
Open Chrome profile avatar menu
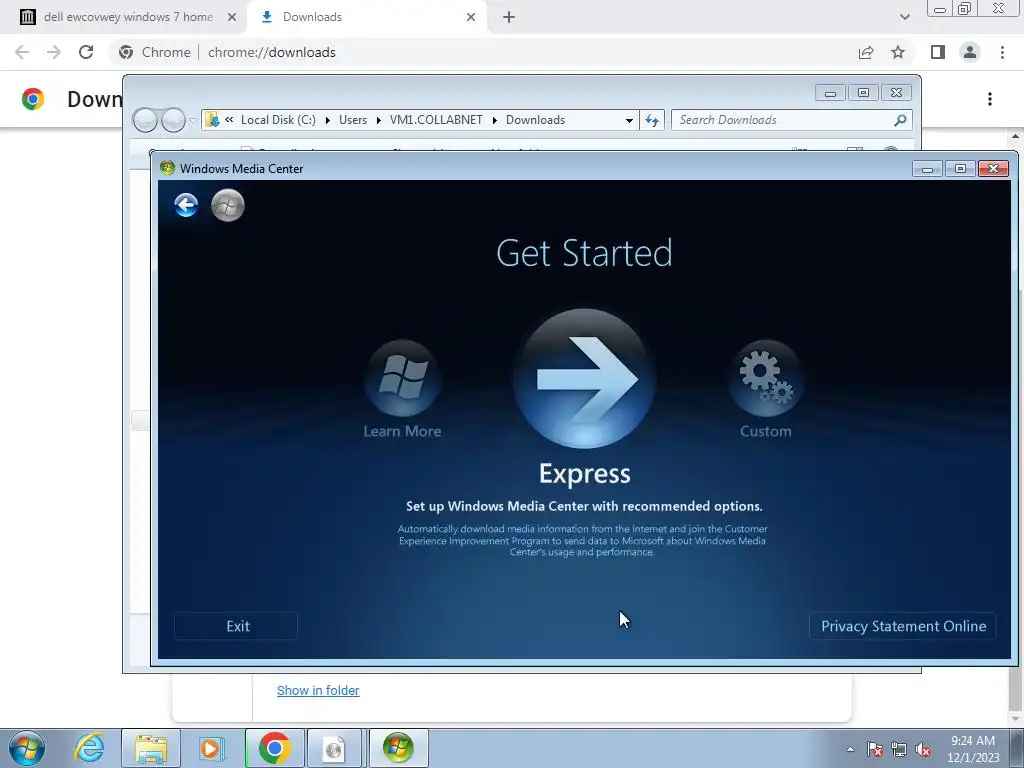coord(970,52)
